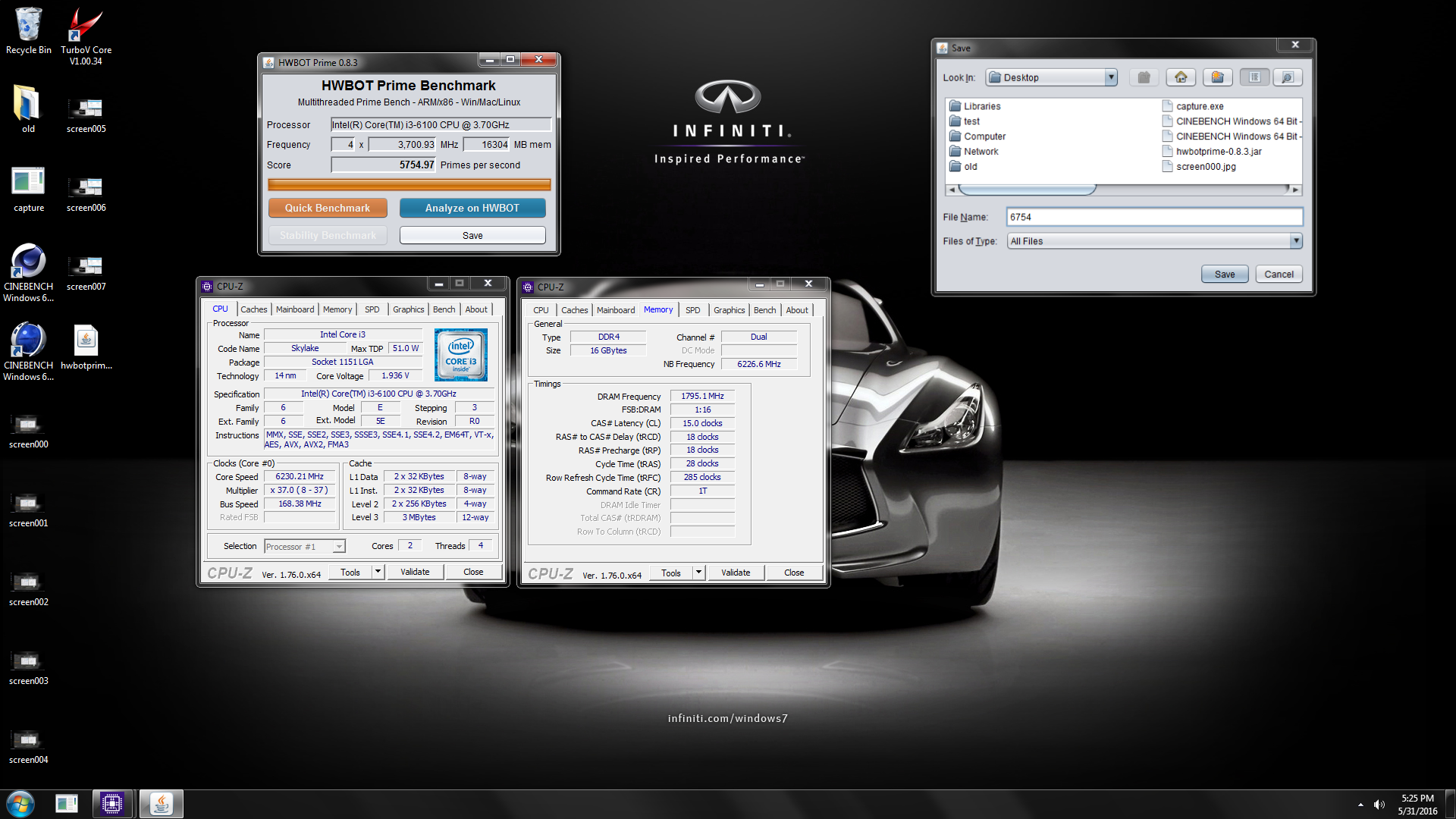Click the volume speaker tray icon
This screenshot has height=819, width=1456.
(x=1379, y=805)
